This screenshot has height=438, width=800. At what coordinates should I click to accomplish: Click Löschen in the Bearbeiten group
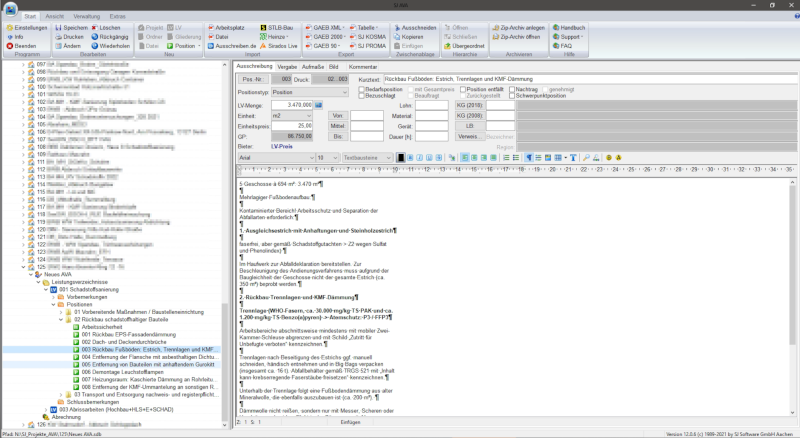click(x=106, y=28)
